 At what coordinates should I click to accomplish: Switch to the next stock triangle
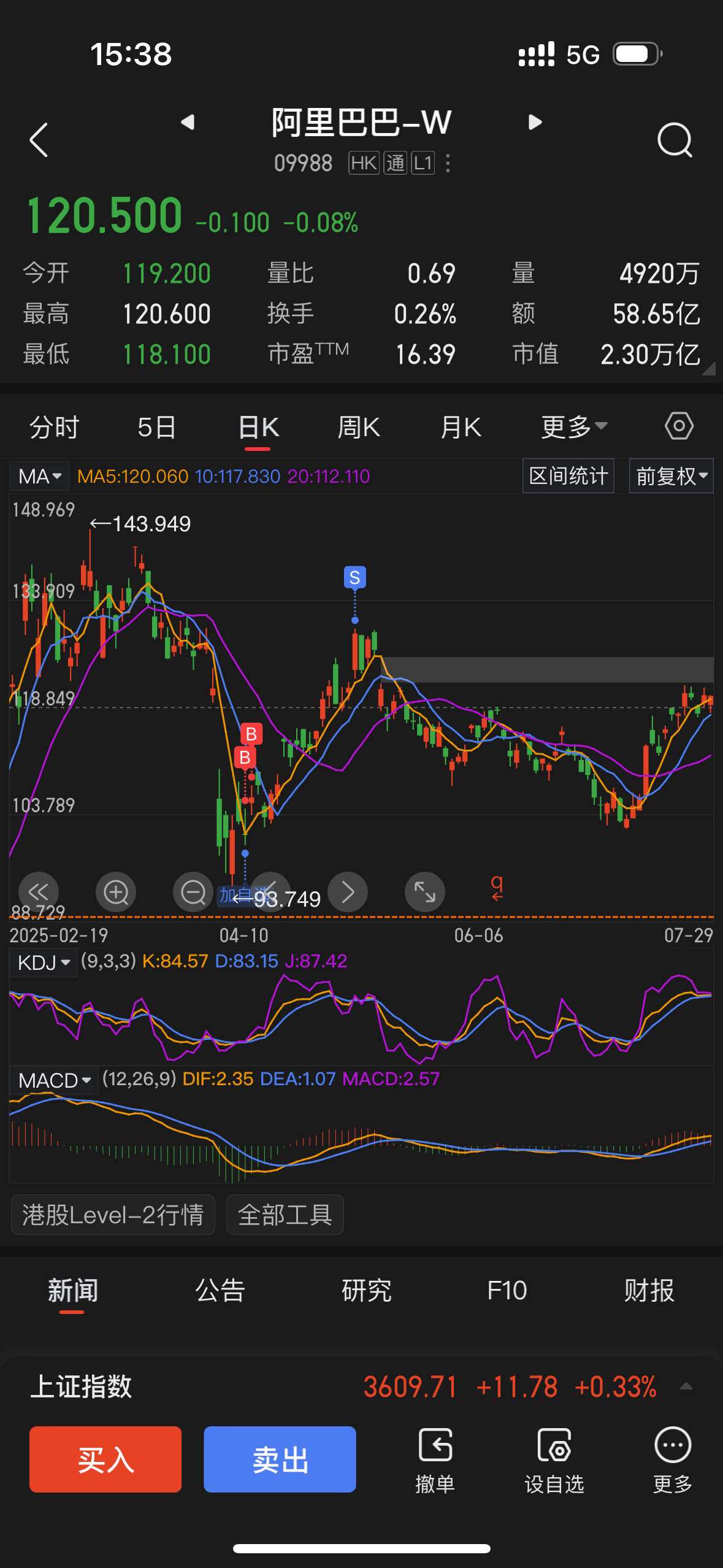(535, 122)
